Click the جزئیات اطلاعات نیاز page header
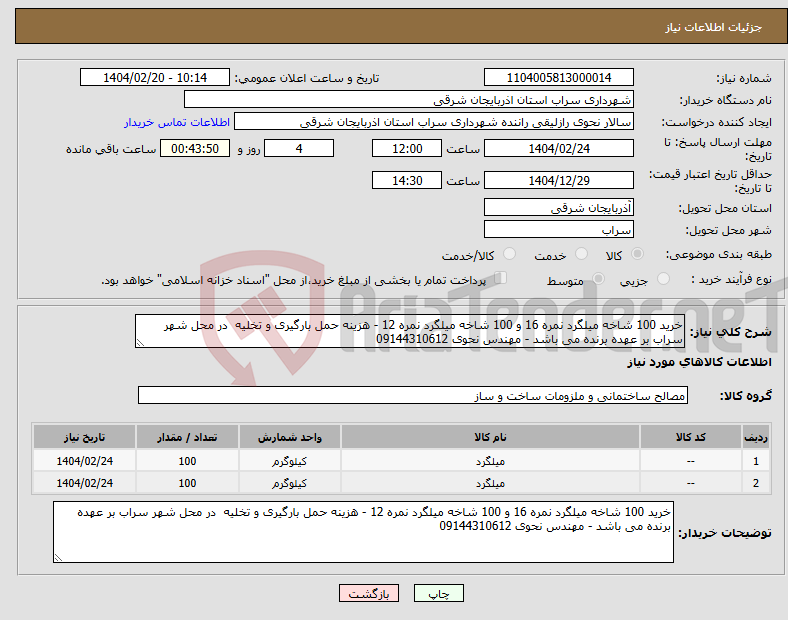Screen dimensions: 788x620 coord(714,27)
